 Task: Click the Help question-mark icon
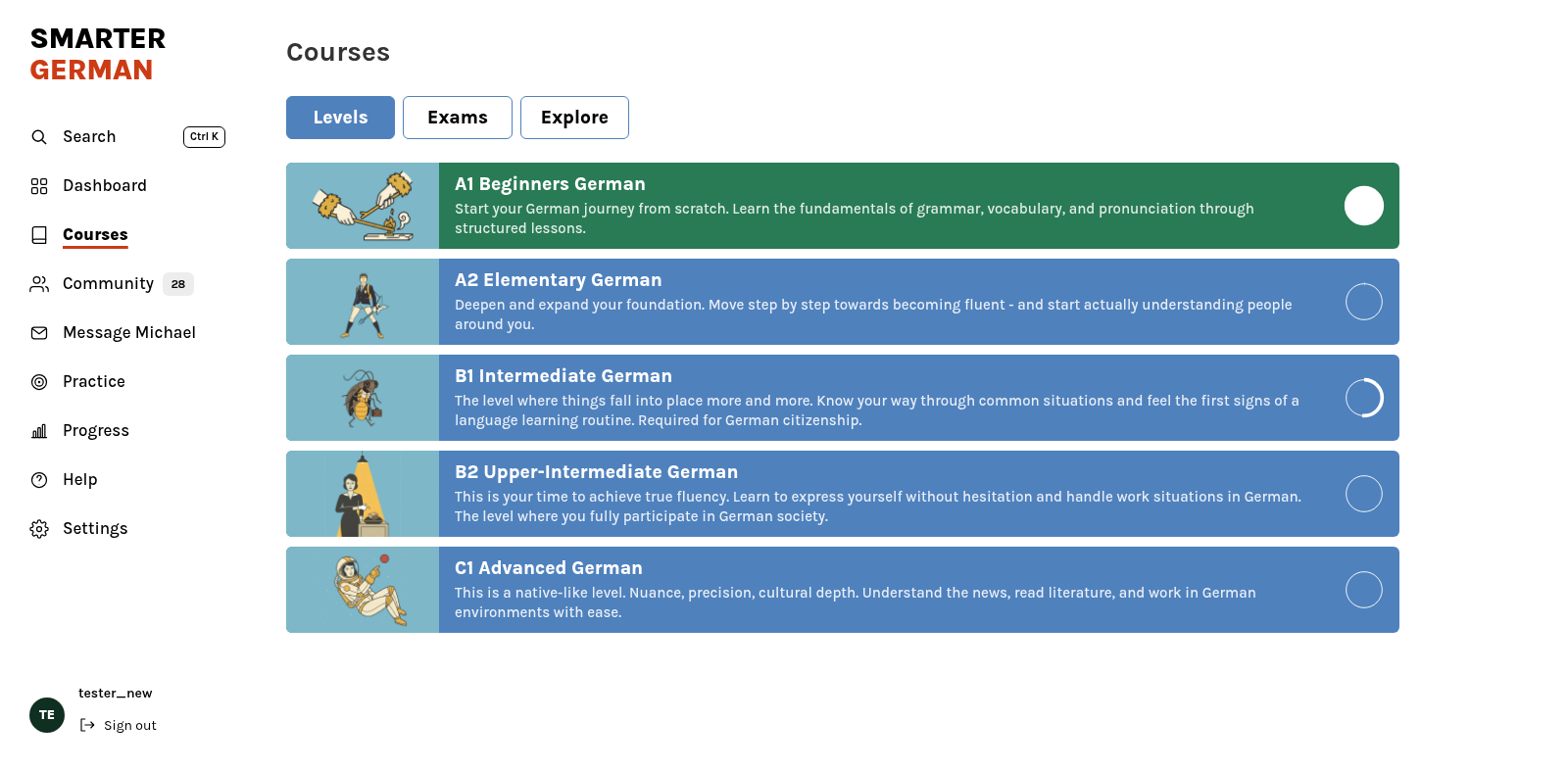(39, 480)
